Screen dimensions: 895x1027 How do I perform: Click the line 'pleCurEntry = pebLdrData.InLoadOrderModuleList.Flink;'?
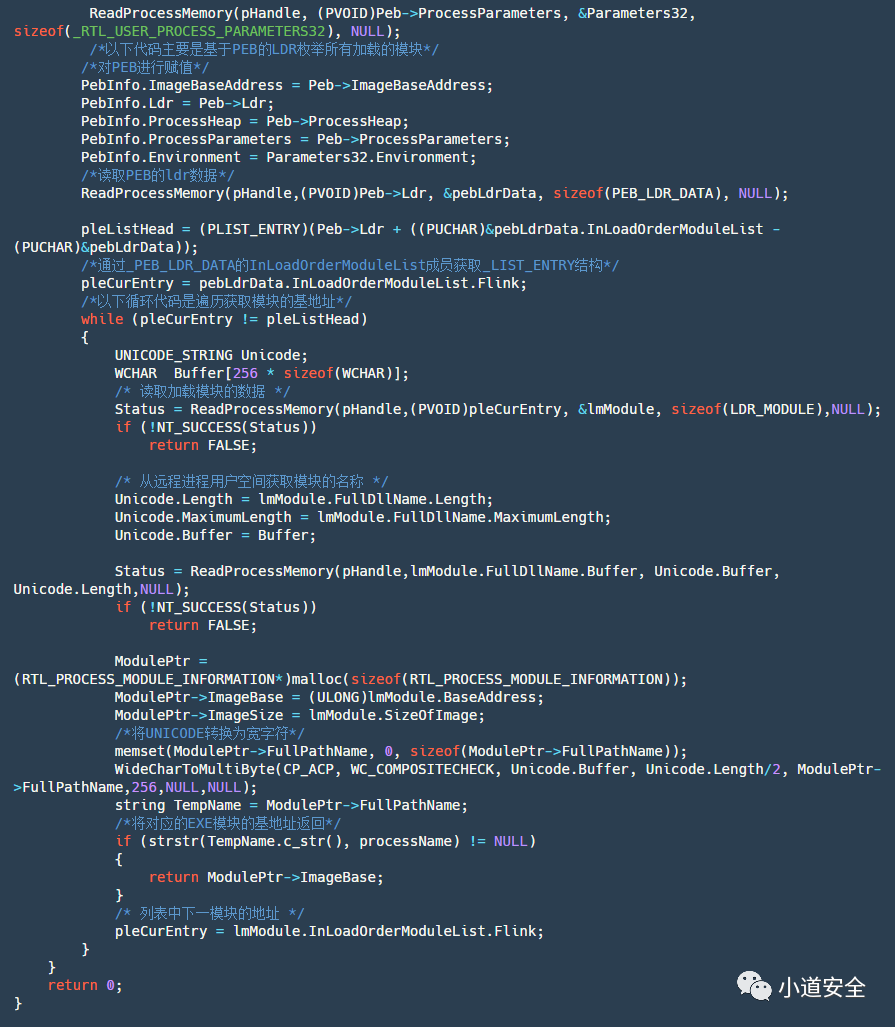pos(303,284)
